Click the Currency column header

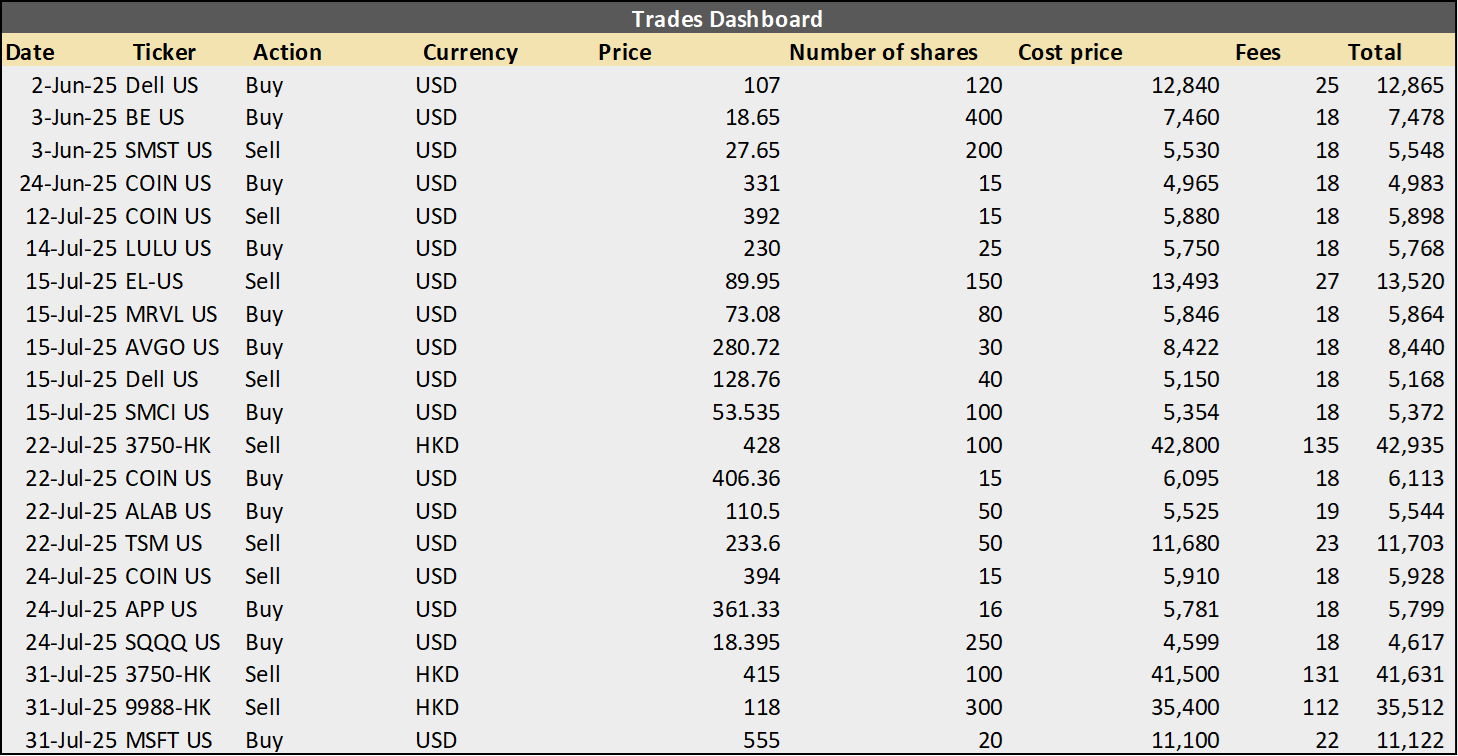point(470,52)
